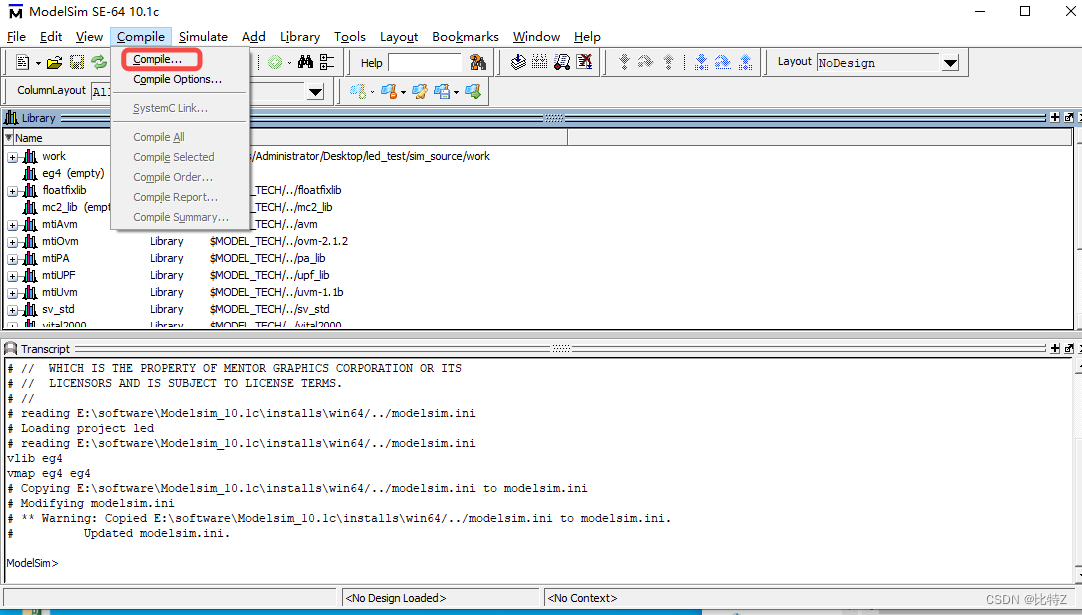Viewport: 1082px width, 615px height.
Task: Create a new document via the New icon
Action: (20, 61)
